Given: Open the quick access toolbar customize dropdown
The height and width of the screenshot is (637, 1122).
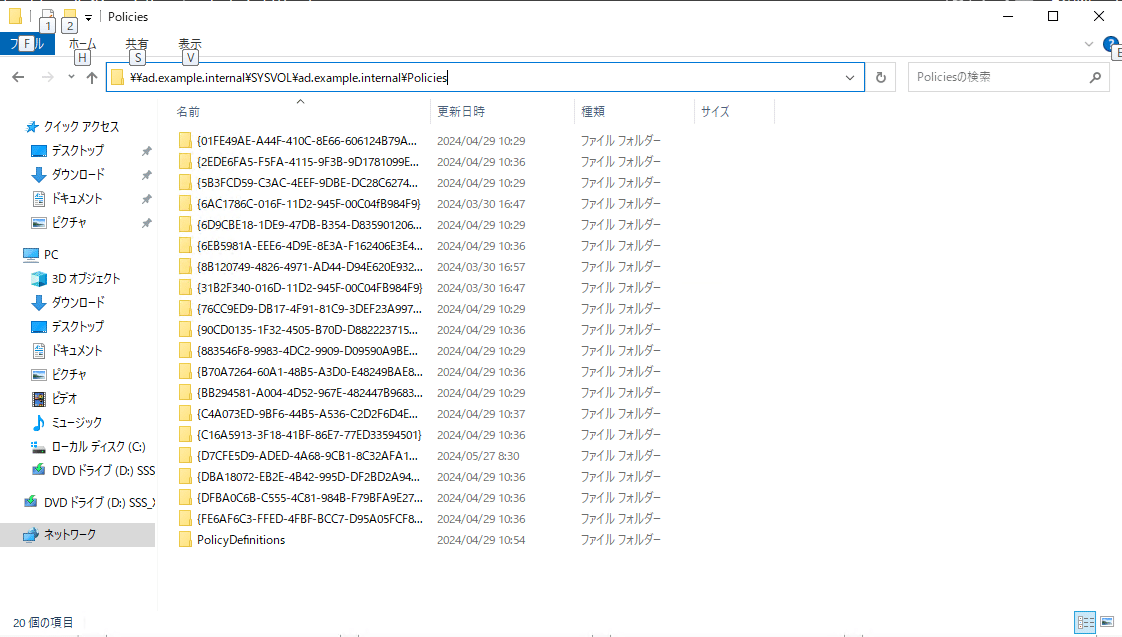Looking at the screenshot, I should click(86, 16).
